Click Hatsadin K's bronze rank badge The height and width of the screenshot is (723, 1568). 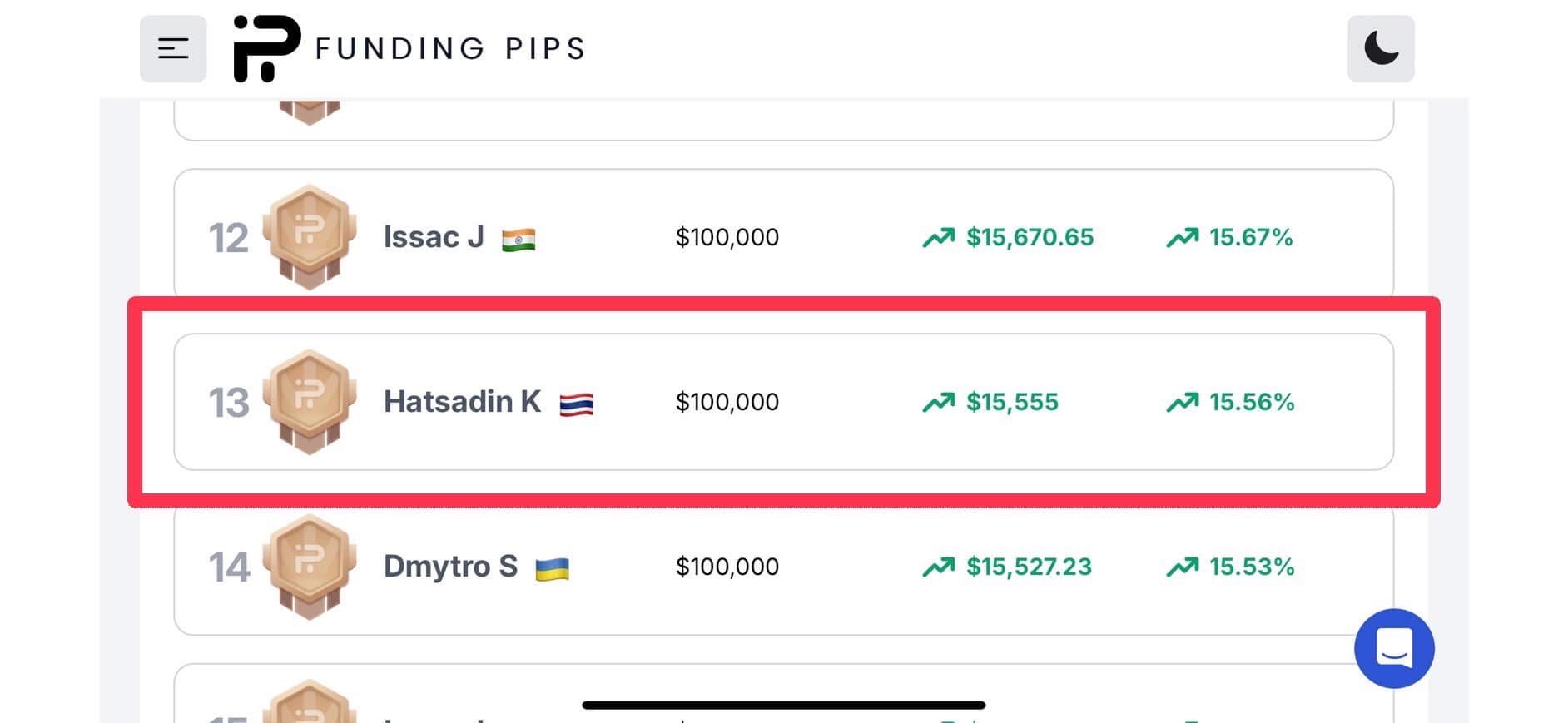310,402
